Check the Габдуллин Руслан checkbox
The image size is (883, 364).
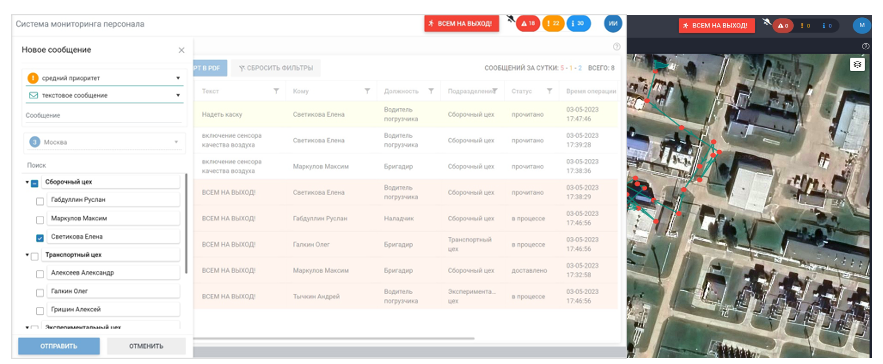click(40, 201)
